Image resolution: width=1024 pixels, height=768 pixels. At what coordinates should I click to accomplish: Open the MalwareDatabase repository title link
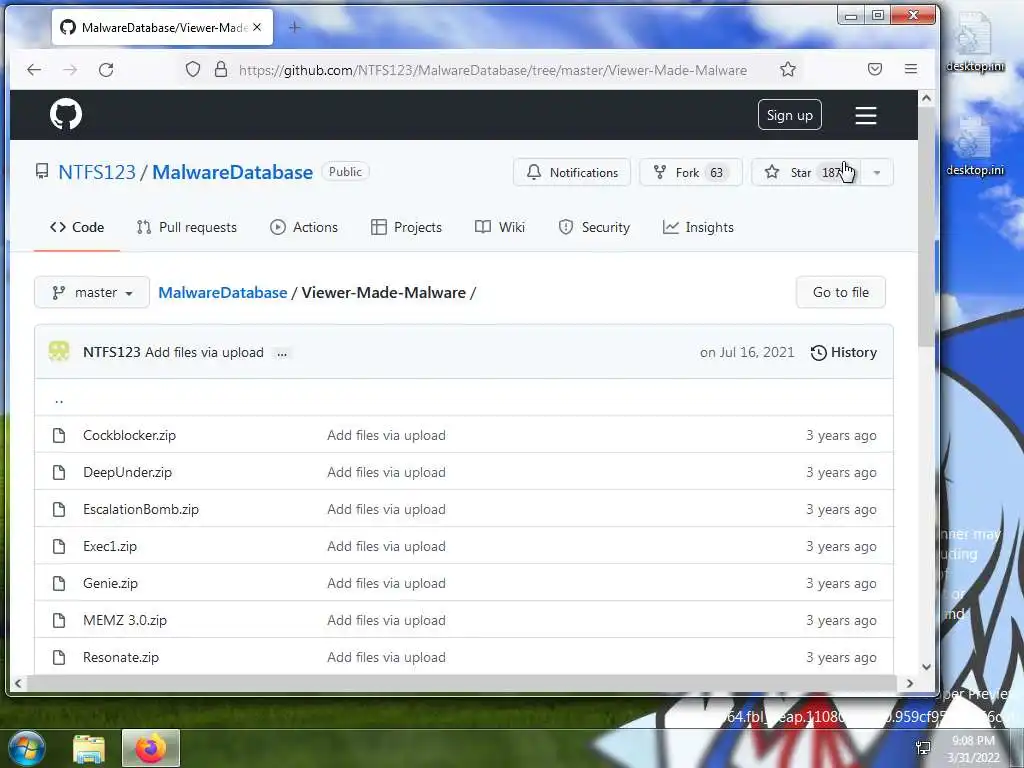[232, 172]
